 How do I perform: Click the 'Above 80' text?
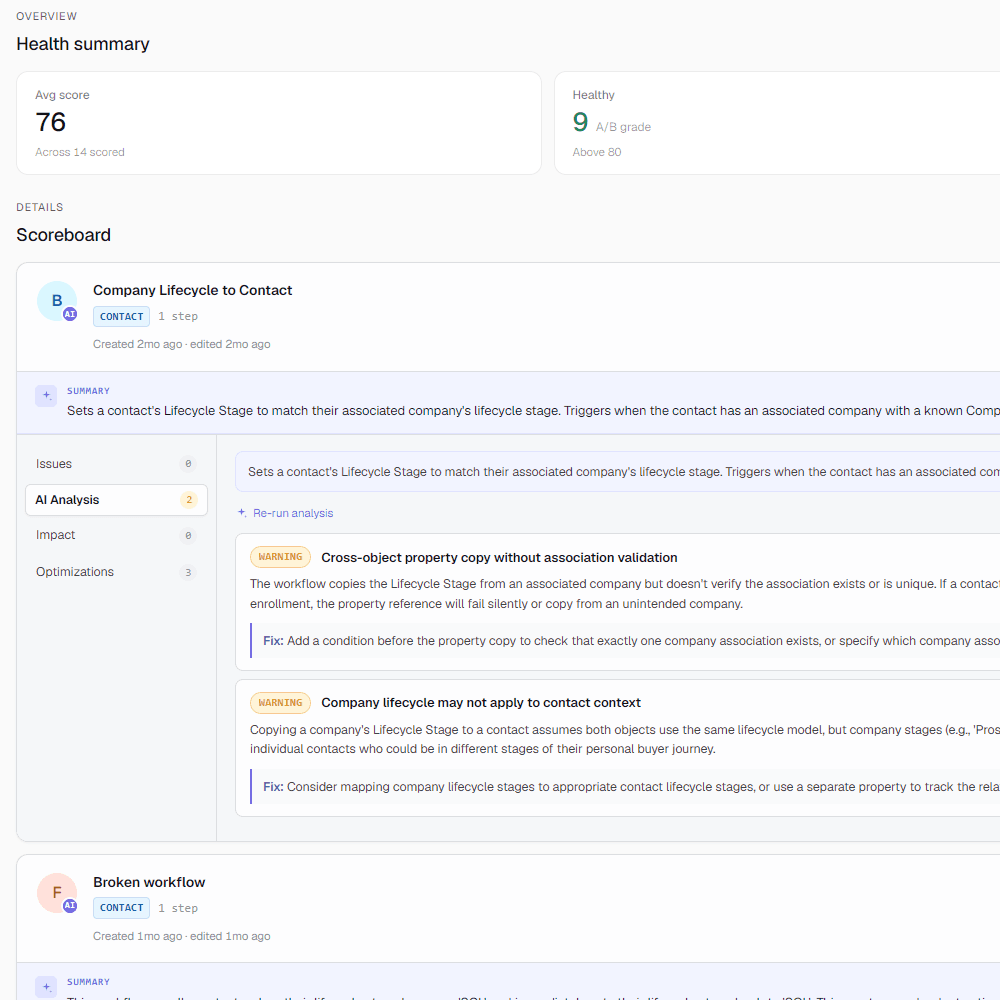(x=597, y=152)
